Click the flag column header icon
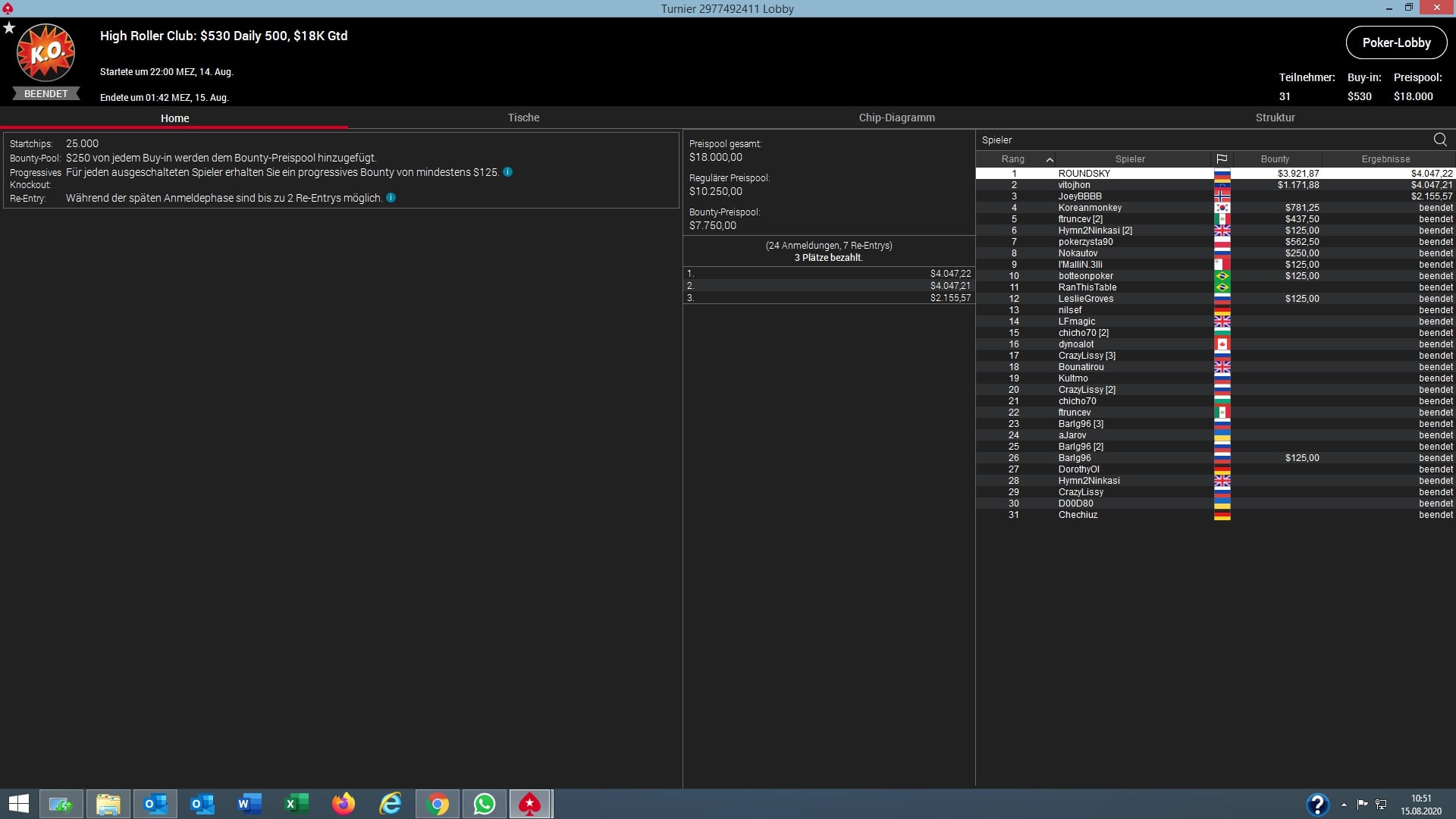The height and width of the screenshot is (819, 1456). [1222, 159]
